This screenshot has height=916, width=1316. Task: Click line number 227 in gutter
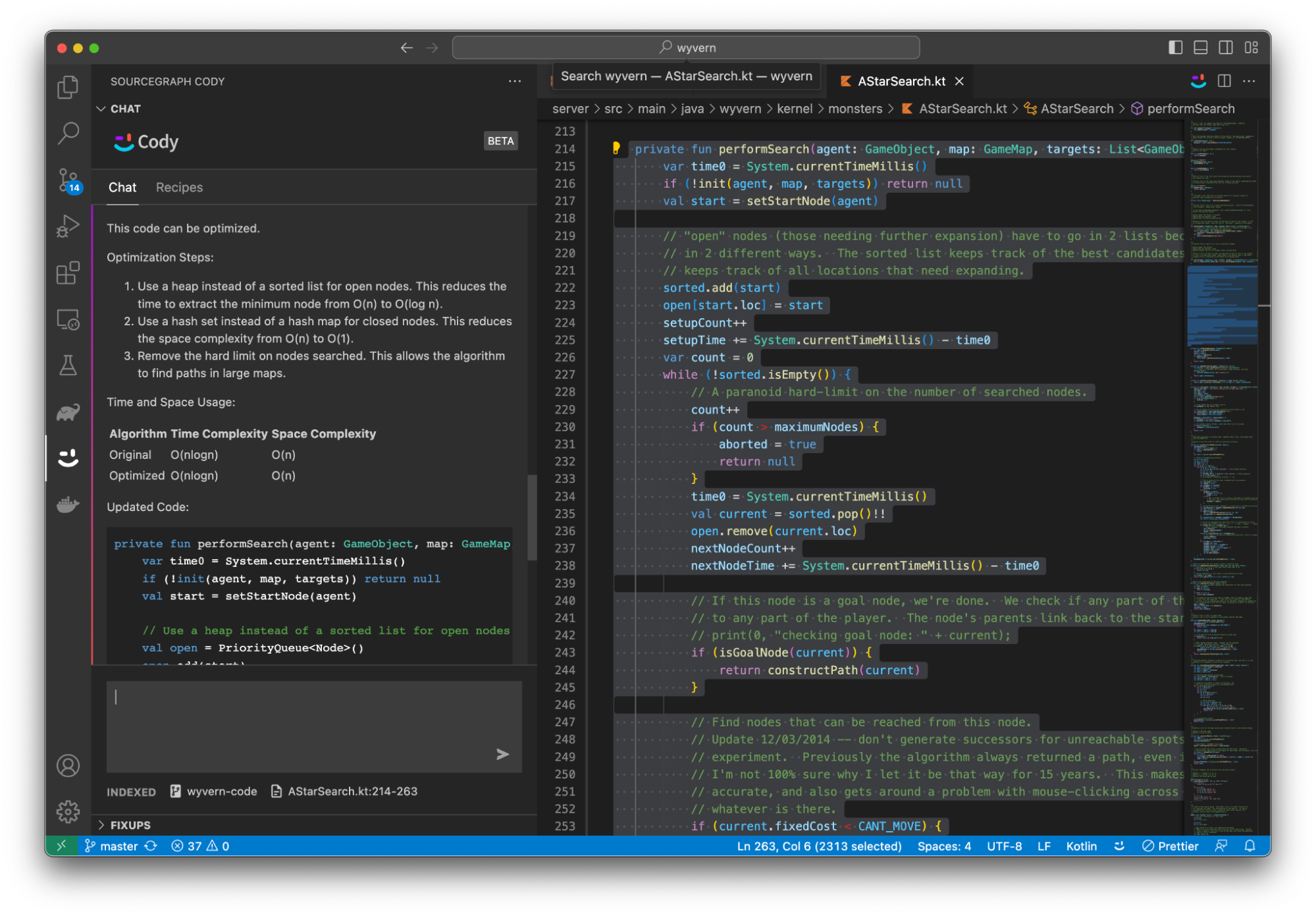click(564, 375)
